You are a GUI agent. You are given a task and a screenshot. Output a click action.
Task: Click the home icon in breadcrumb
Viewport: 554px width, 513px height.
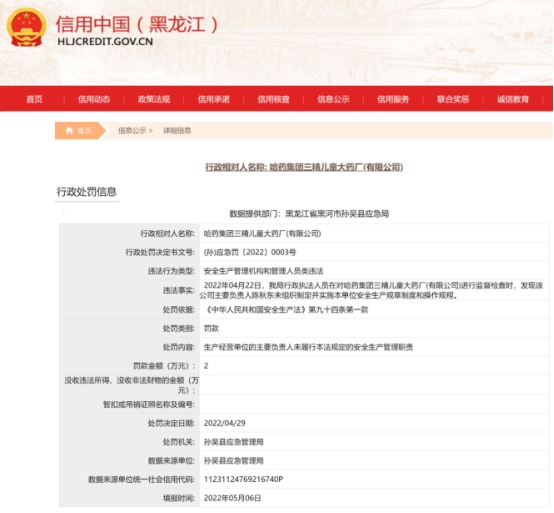(69, 131)
